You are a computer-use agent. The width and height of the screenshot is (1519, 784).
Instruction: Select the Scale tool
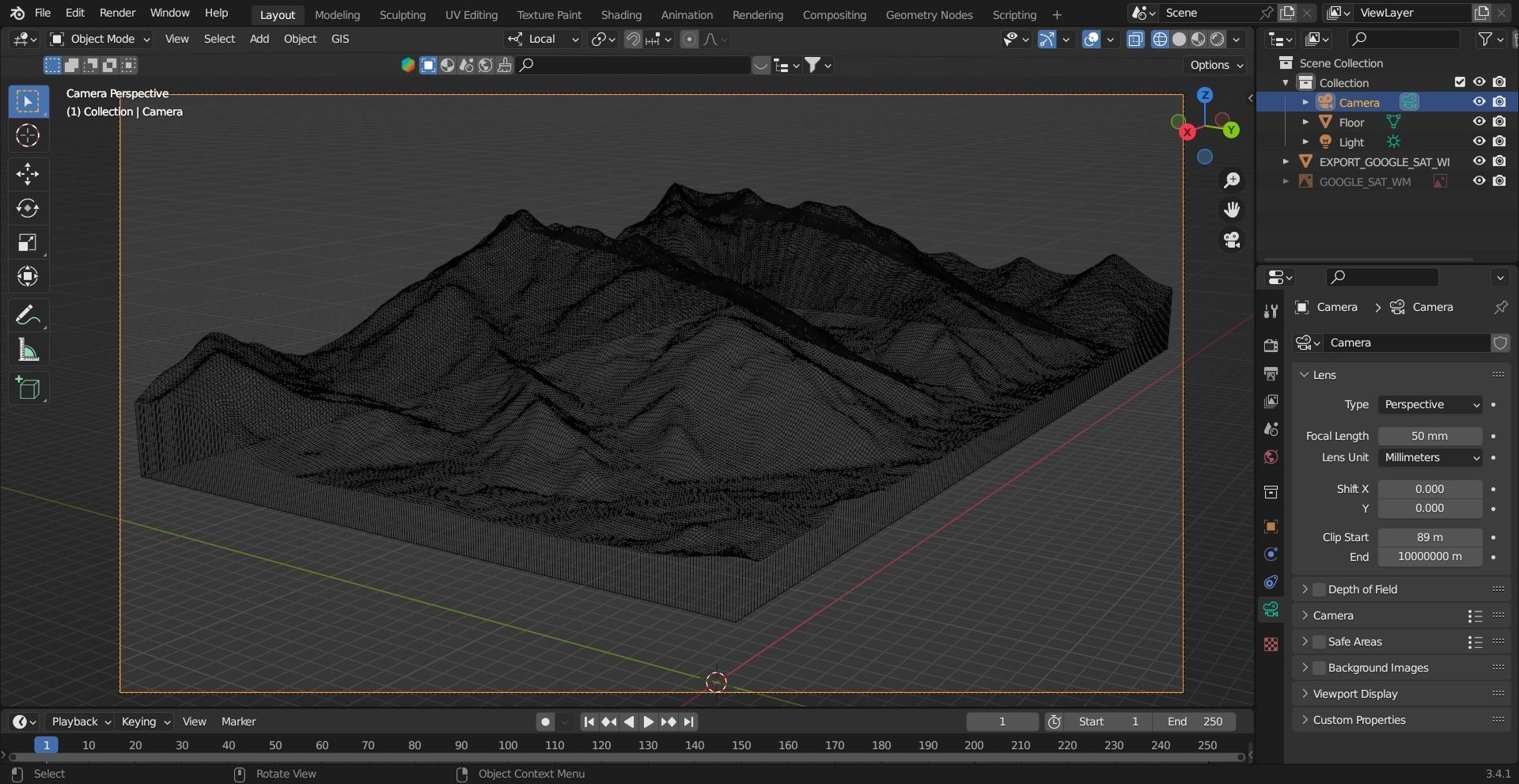[28, 242]
